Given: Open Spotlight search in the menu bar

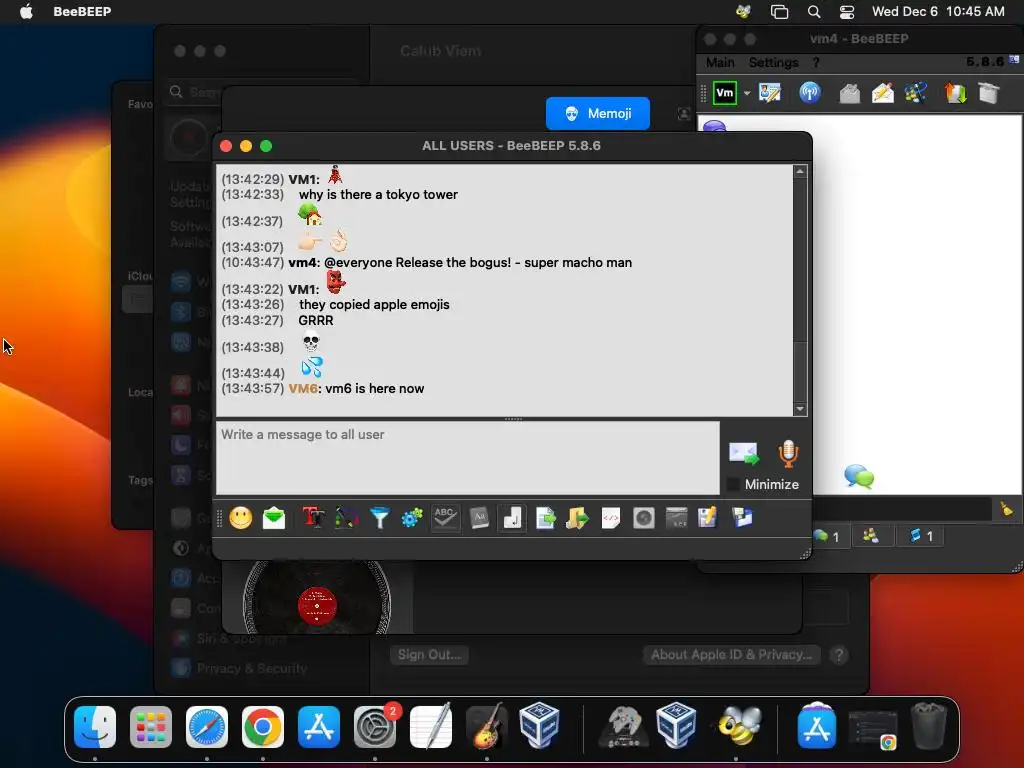Looking at the screenshot, I should coord(814,11).
